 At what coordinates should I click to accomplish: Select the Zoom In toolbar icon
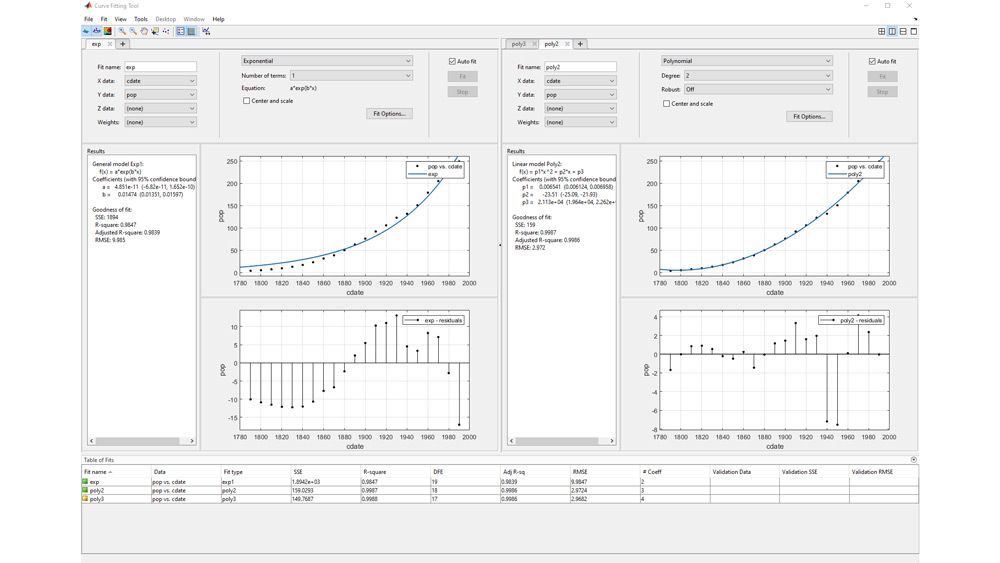tap(122, 31)
